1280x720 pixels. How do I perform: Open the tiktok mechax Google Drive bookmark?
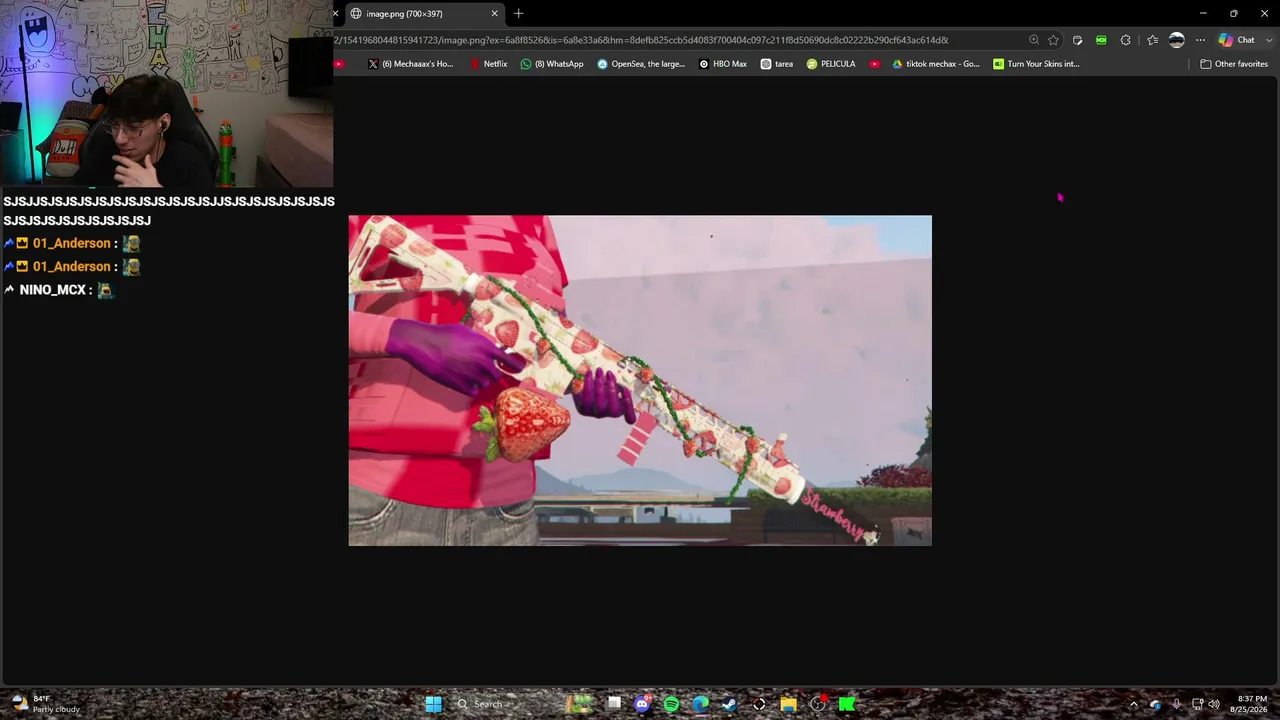point(936,64)
